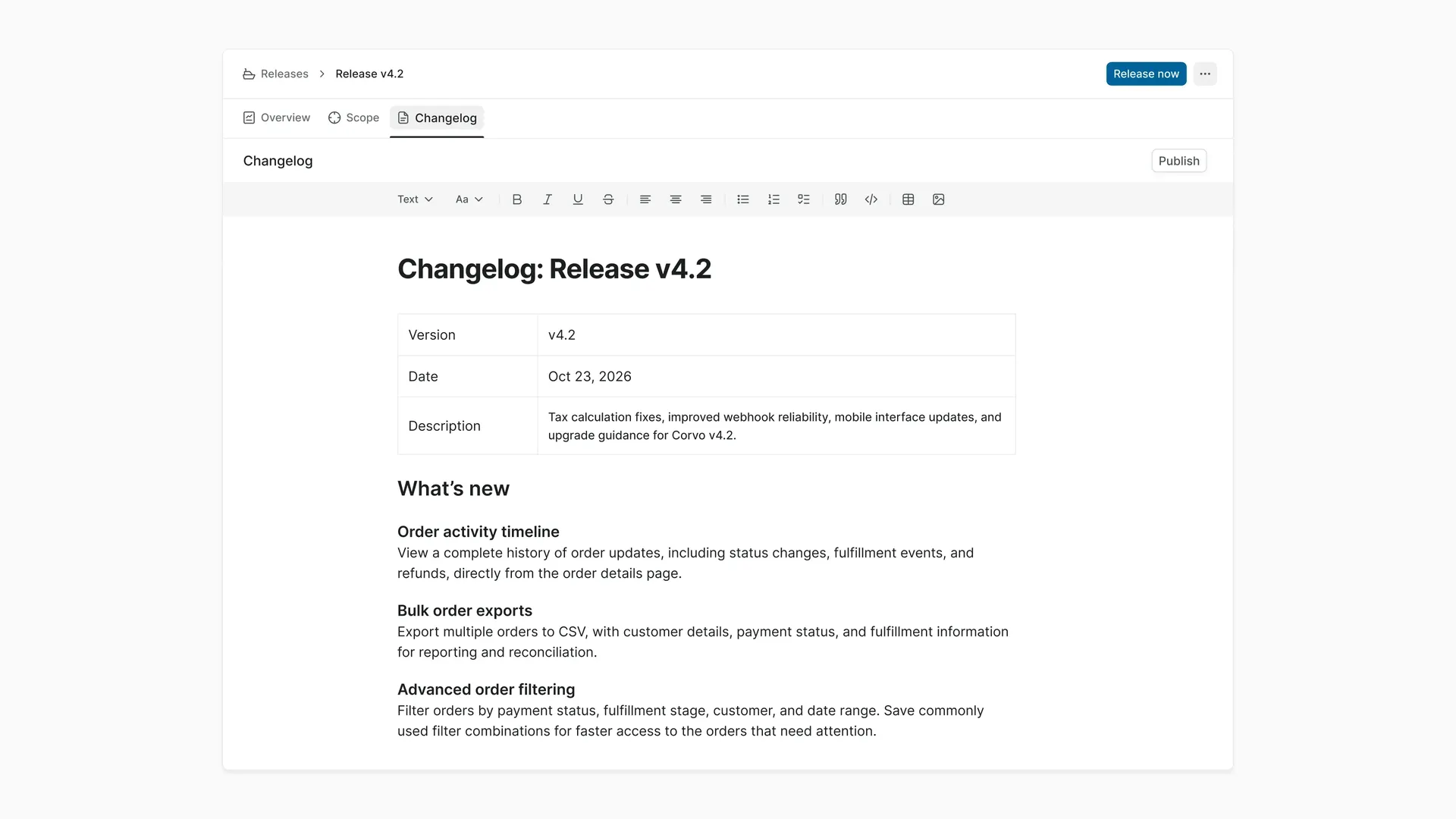Click the Order activity timeline subheading
Screen dimensions: 1456x819
[479, 532]
